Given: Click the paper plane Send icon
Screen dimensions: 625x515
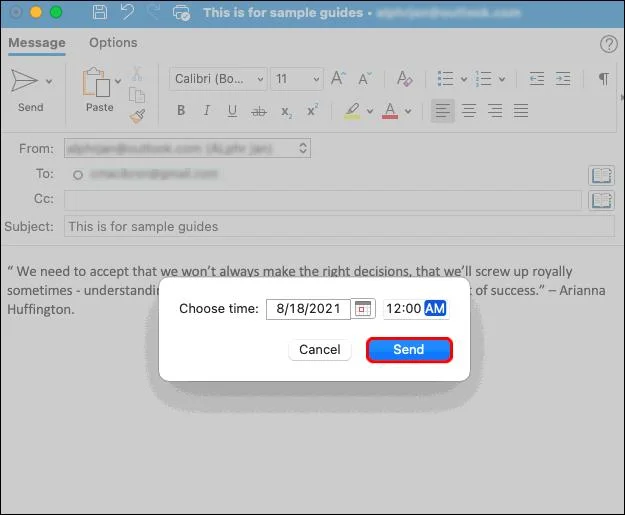Looking at the screenshot, I should (x=24, y=81).
